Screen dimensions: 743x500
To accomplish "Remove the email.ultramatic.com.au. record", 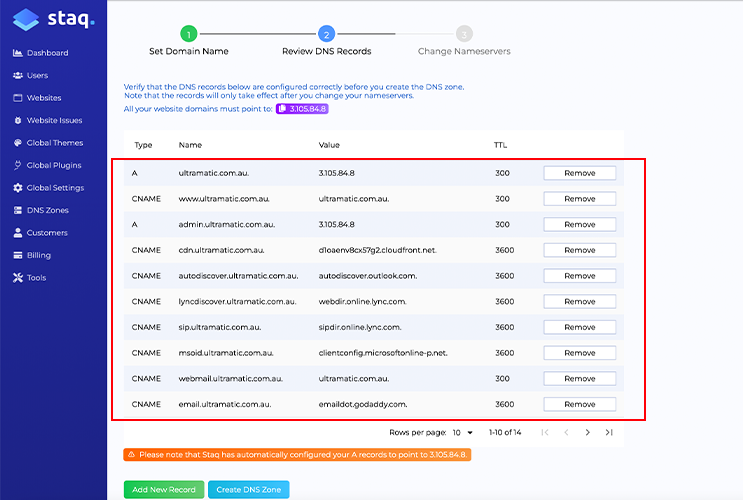I will tap(580, 404).
